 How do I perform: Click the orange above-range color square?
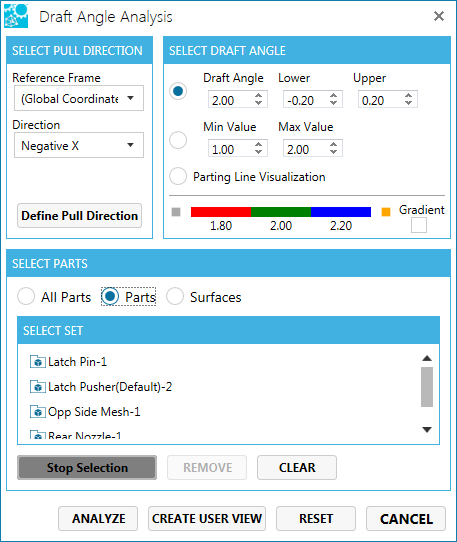coord(386,212)
